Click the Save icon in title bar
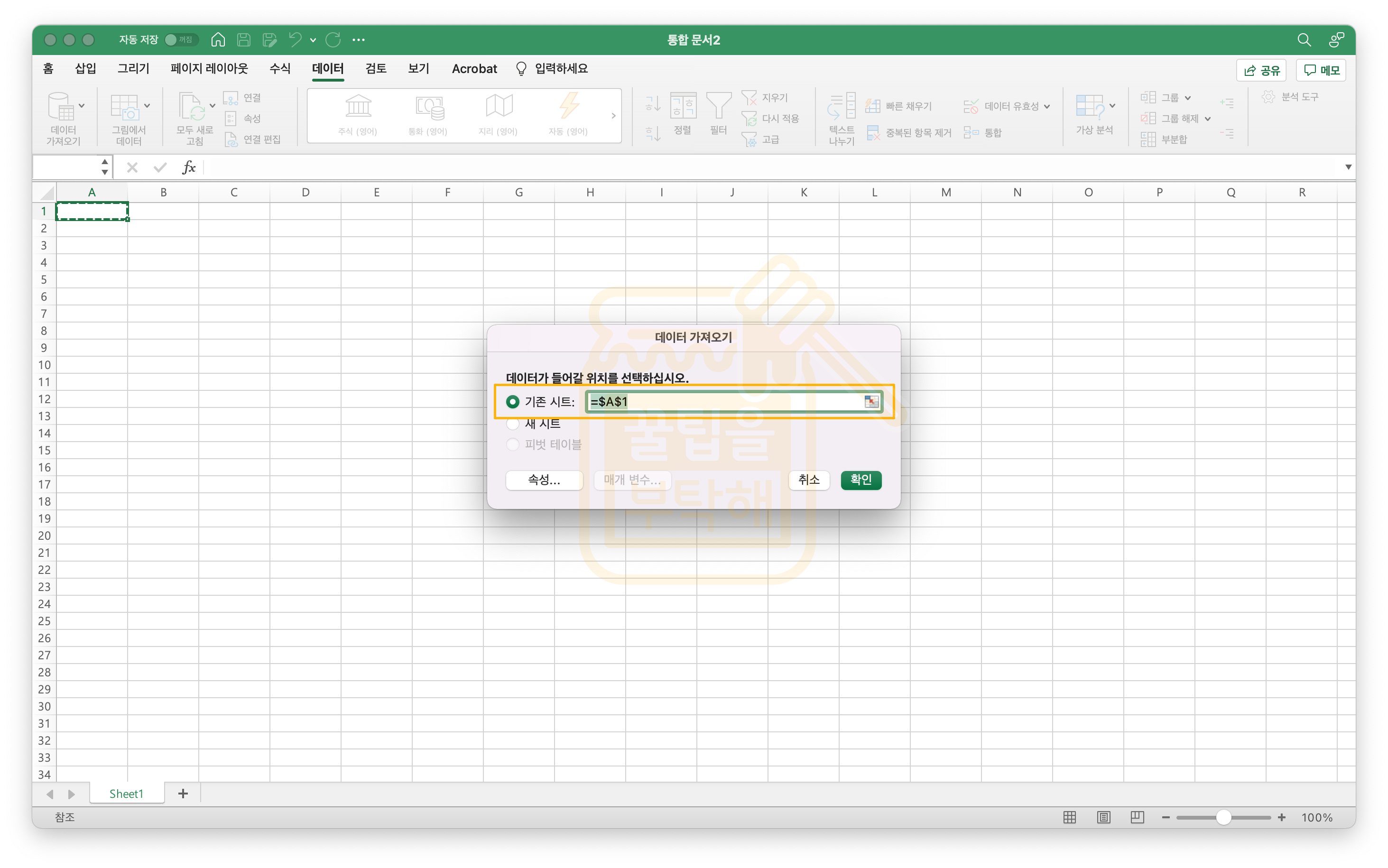This screenshot has height=868, width=1388. [x=243, y=40]
